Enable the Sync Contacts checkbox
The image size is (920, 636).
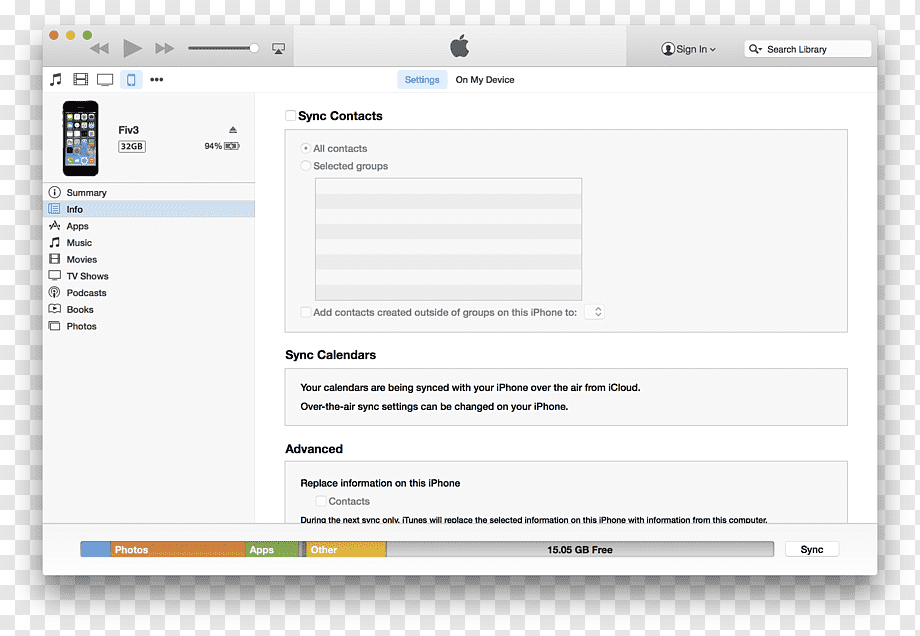click(290, 116)
